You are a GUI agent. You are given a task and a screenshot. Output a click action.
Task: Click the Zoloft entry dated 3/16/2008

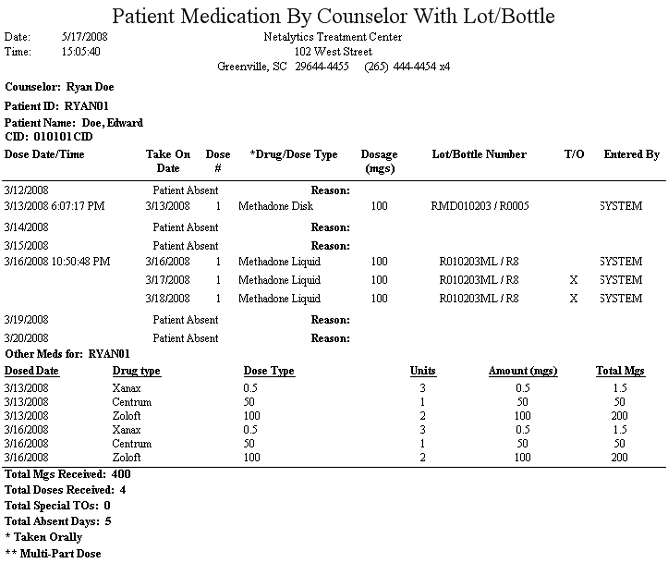pyautogui.click(x=127, y=457)
